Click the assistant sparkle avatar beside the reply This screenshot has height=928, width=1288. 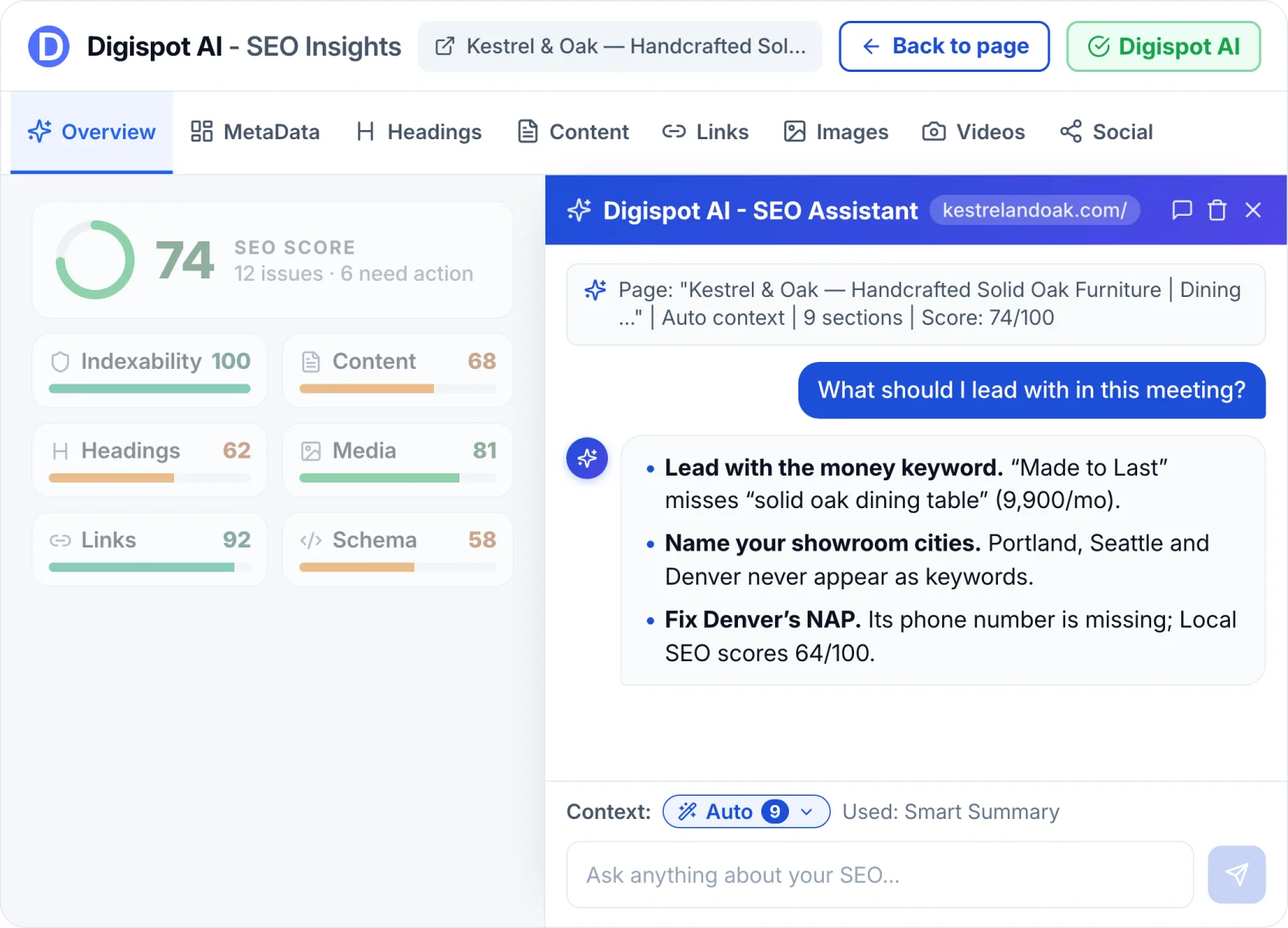tap(587, 458)
